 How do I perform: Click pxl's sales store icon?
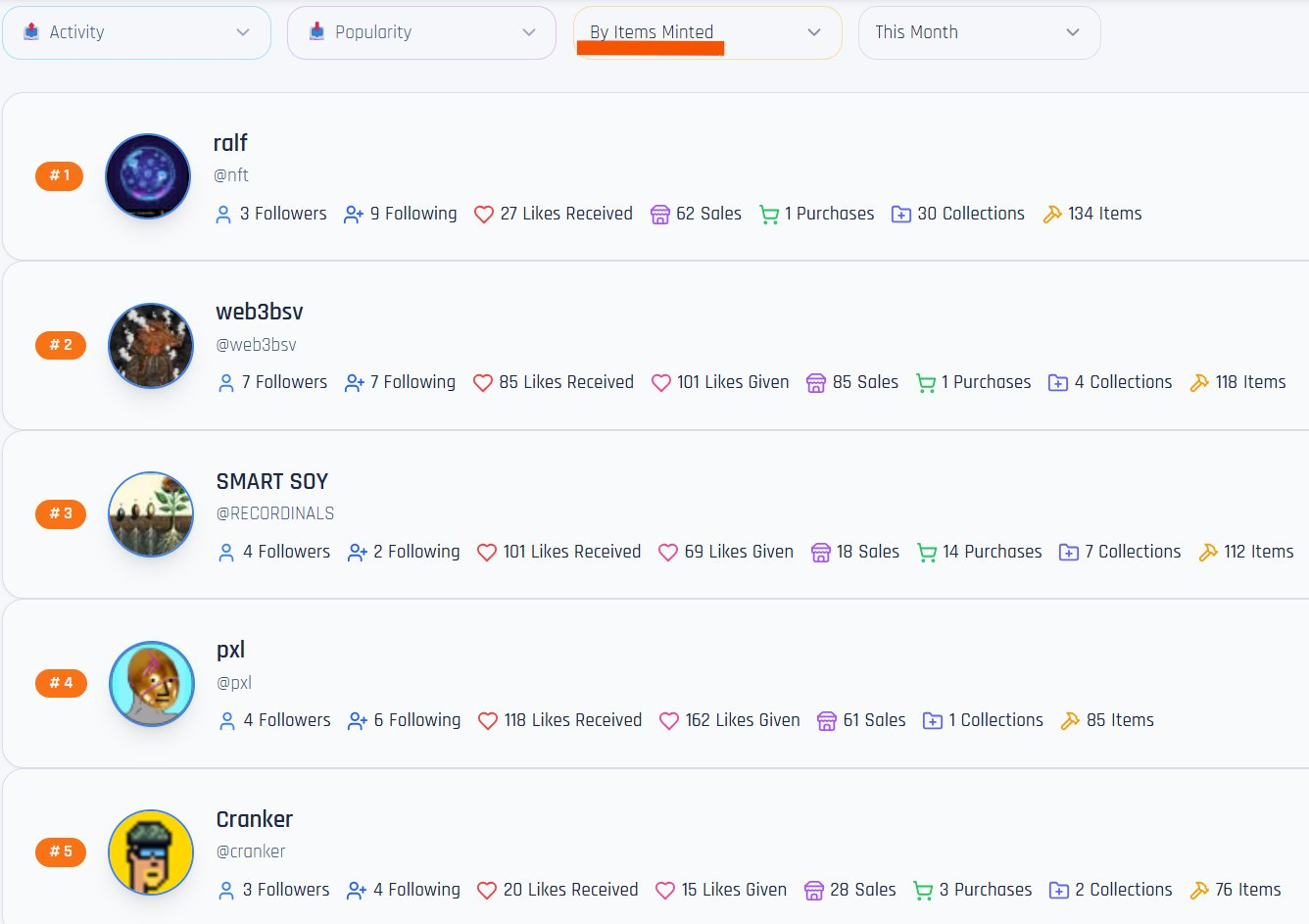(x=827, y=721)
